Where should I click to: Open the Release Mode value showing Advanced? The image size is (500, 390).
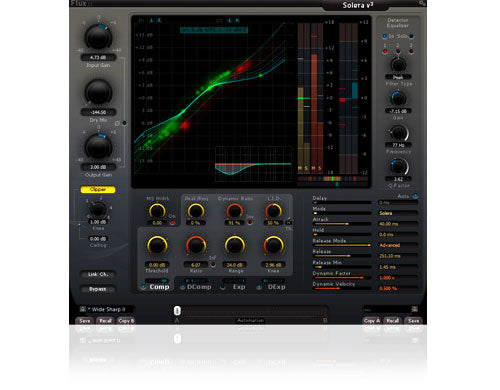pos(398,245)
